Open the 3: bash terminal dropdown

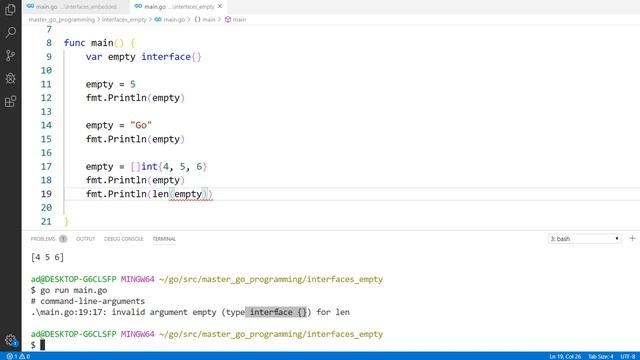click(x=584, y=239)
